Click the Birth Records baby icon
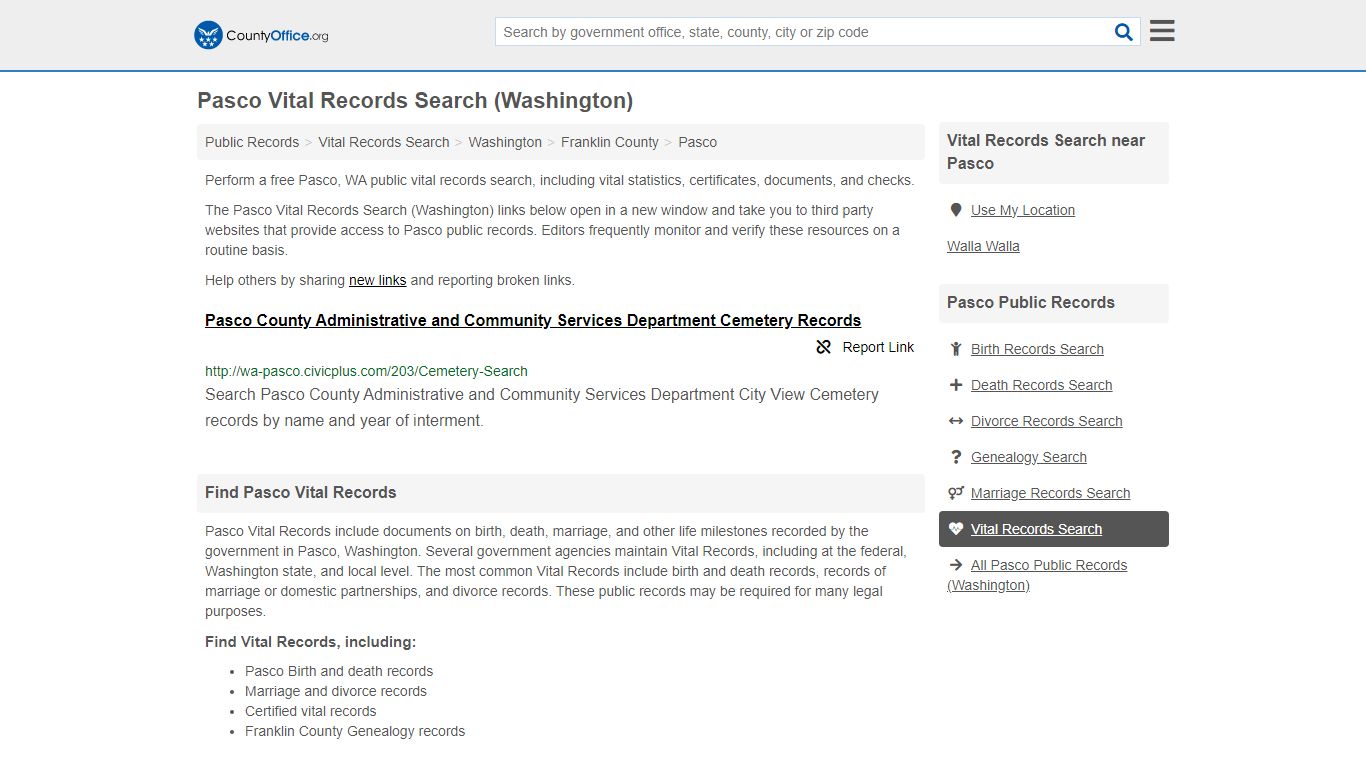Viewport: 1366px width, 768px height. 956,349
